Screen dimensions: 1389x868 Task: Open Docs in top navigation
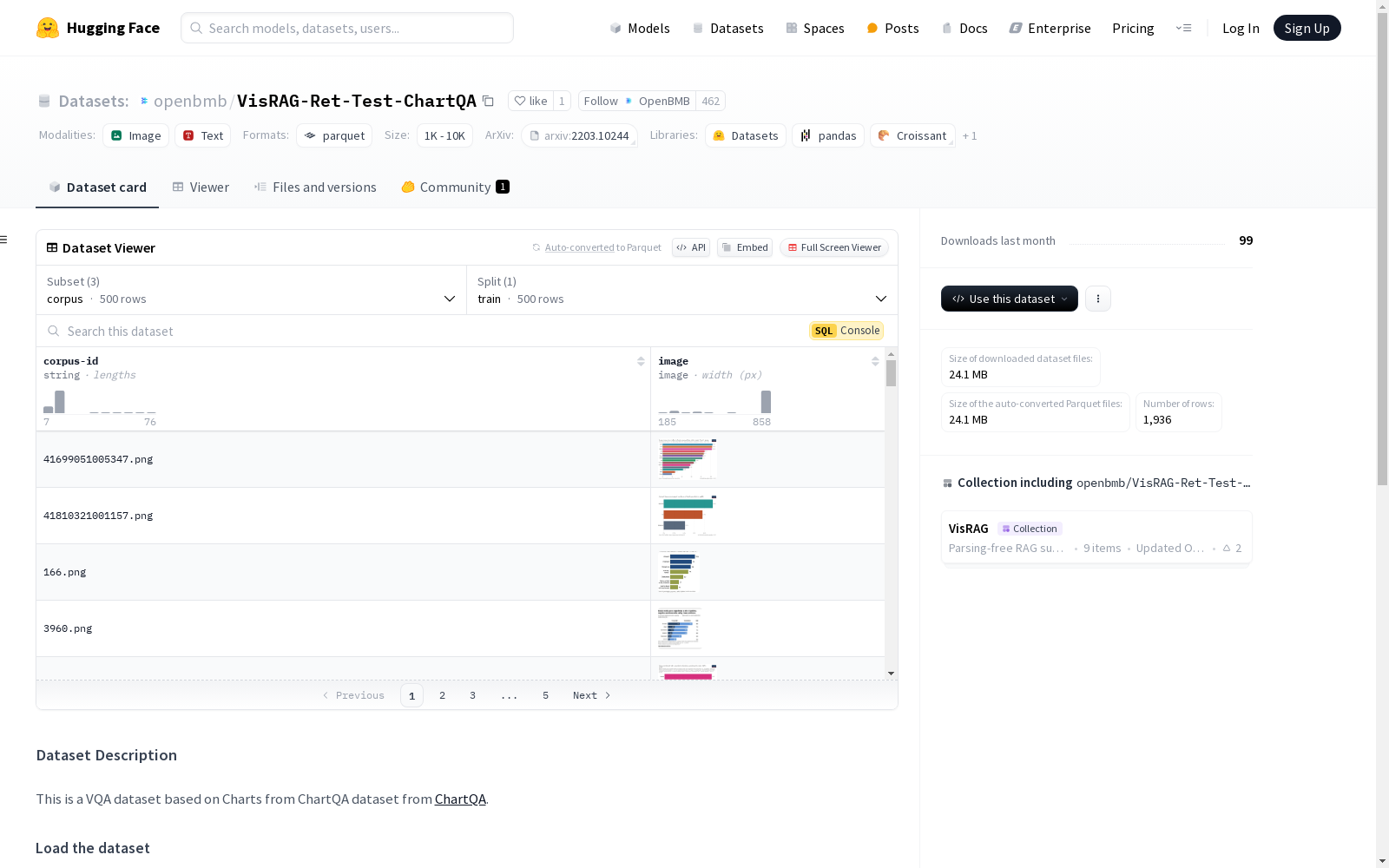point(964,28)
